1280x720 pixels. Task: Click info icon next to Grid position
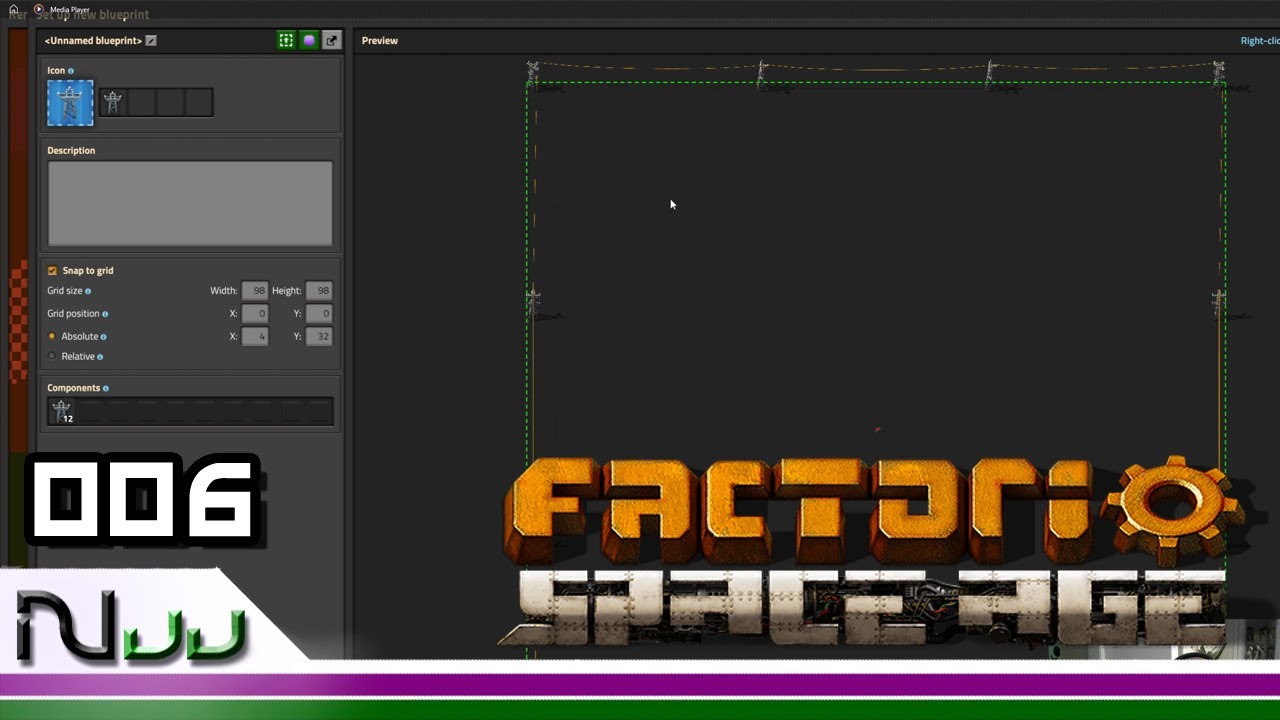click(105, 314)
